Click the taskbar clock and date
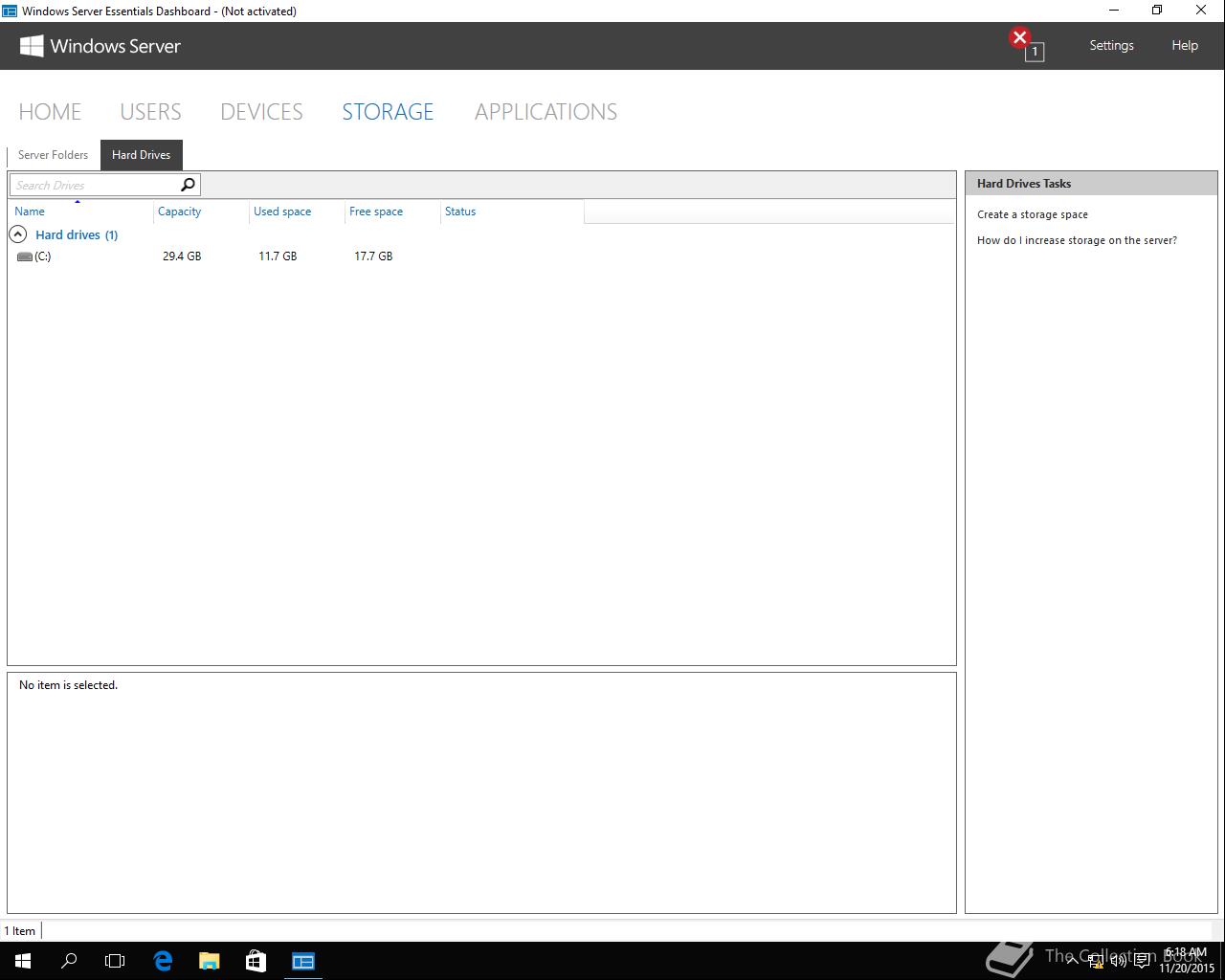Image resolution: width=1225 pixels, height=980 pixels. tap(1186, 961)
